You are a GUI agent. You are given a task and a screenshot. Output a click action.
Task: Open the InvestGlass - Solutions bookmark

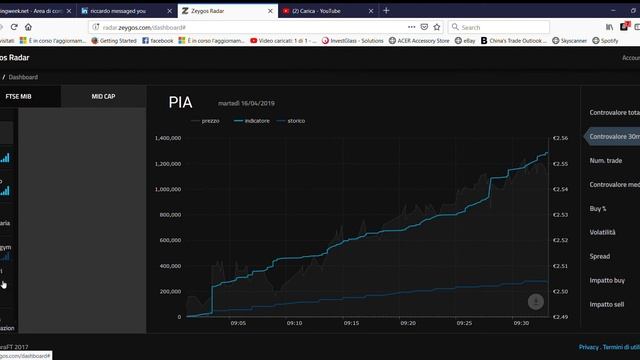353,40
